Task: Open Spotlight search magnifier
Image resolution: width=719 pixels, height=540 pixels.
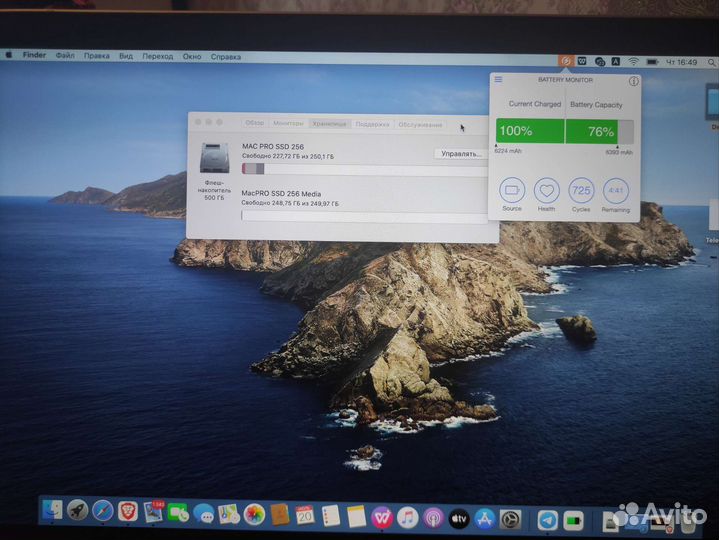Action: coord(711,62)
